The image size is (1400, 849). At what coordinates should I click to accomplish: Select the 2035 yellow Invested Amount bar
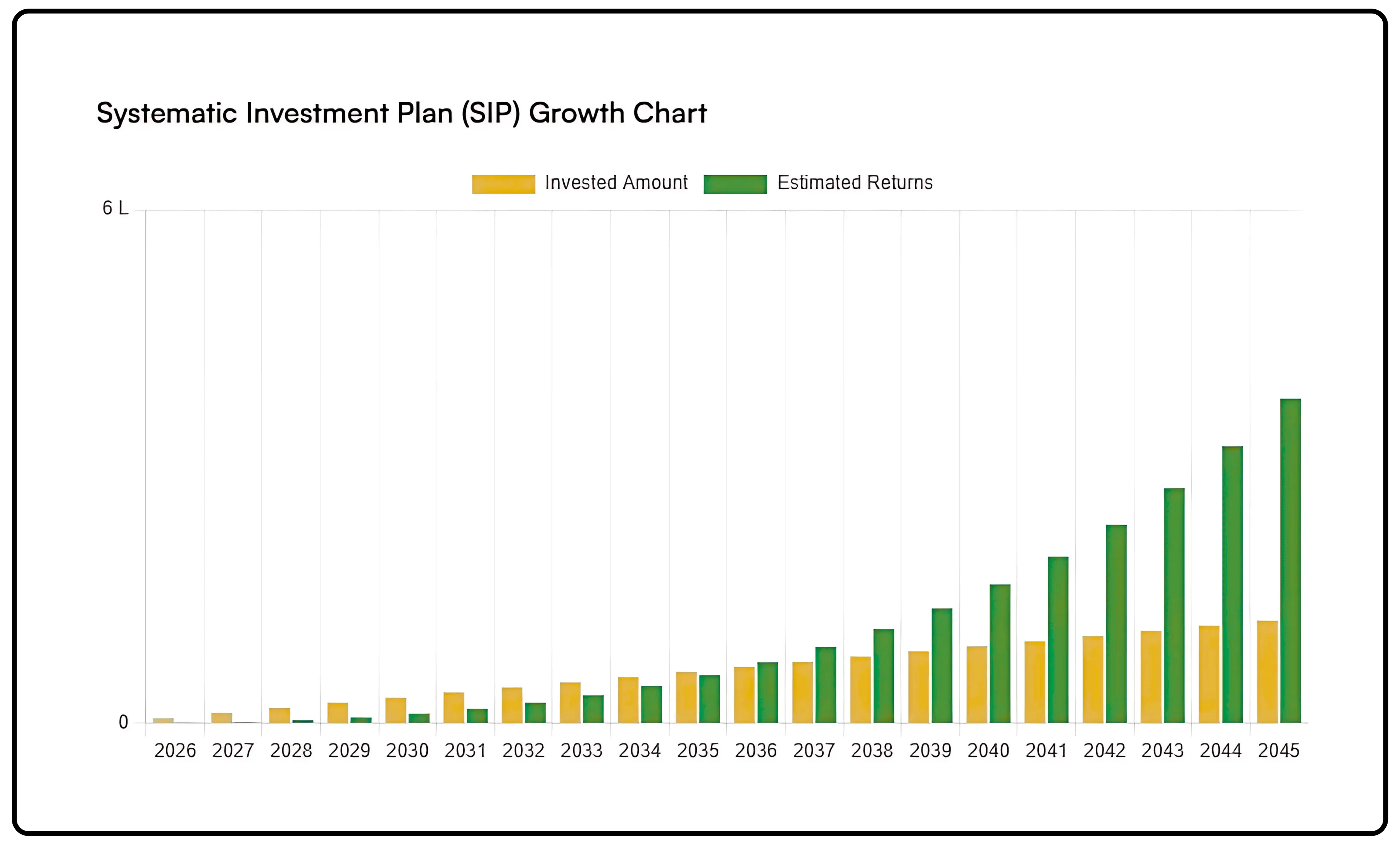coord(686,697)
